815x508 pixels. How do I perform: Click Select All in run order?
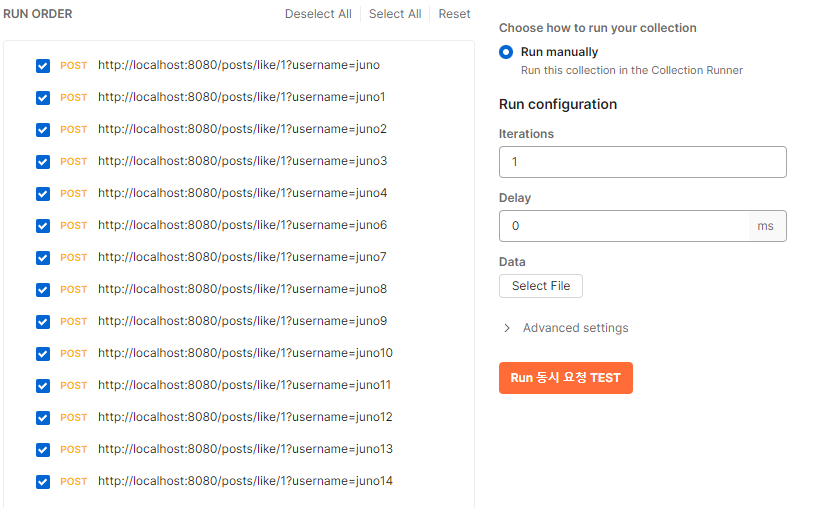click(395, 14)
